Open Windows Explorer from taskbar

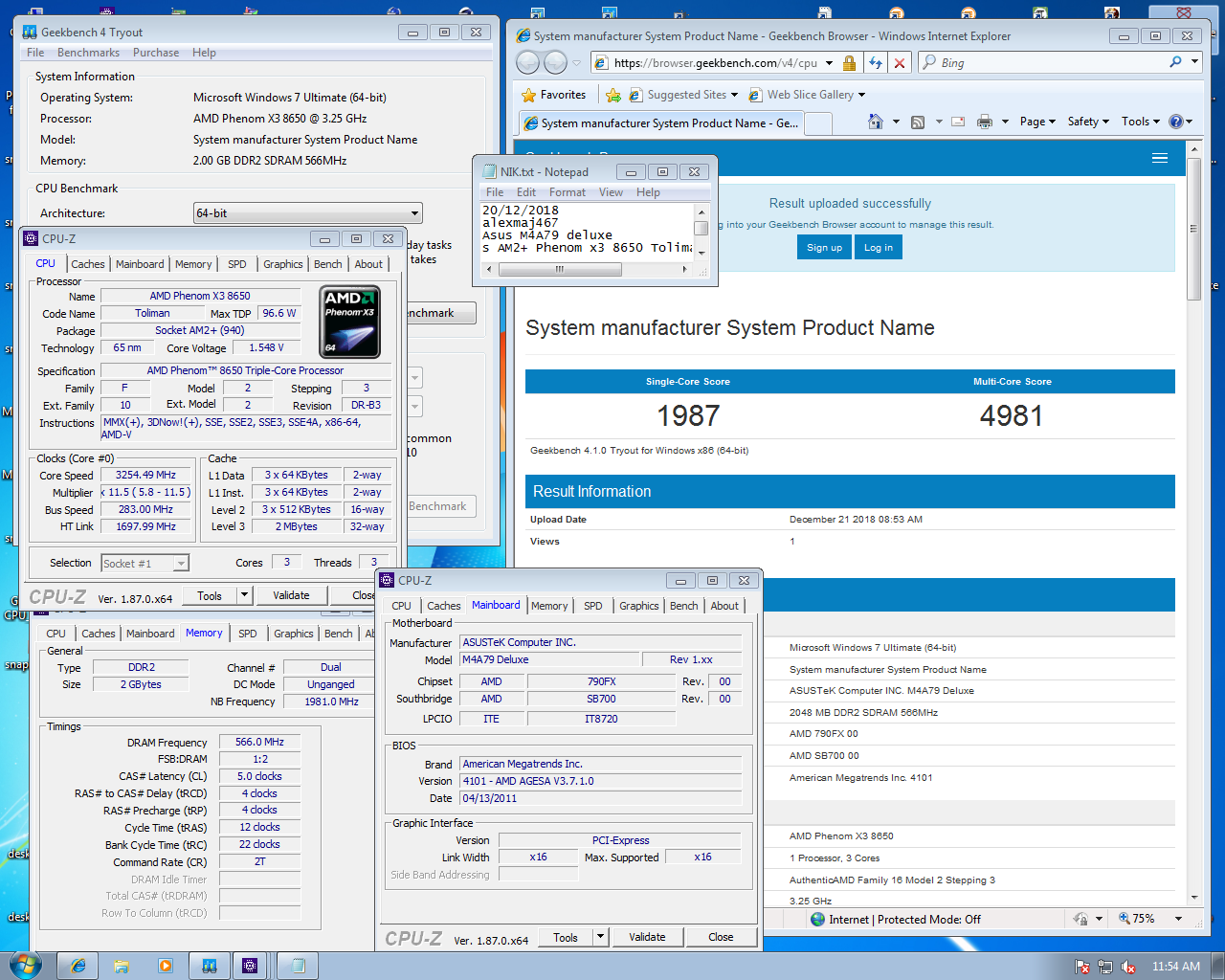pyautogui.click(x=122, y=966)
